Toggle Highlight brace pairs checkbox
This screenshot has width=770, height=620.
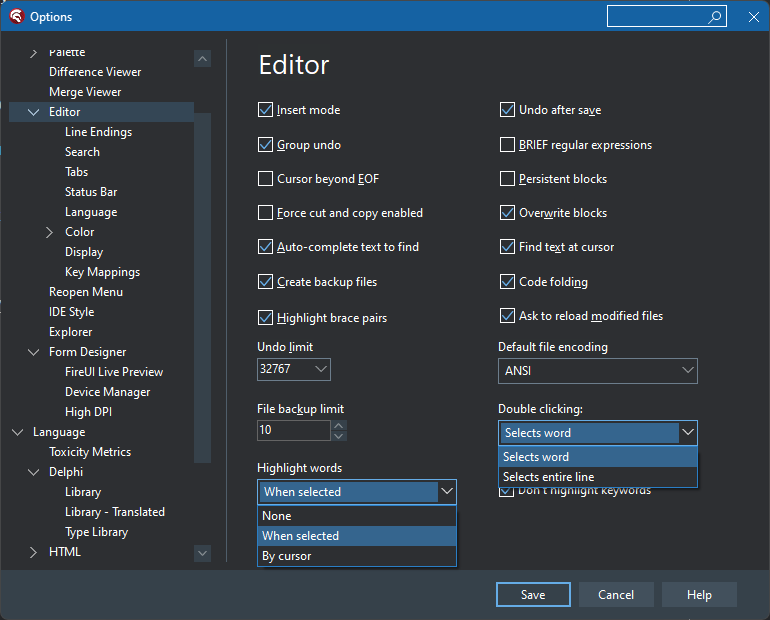(266, 318)
